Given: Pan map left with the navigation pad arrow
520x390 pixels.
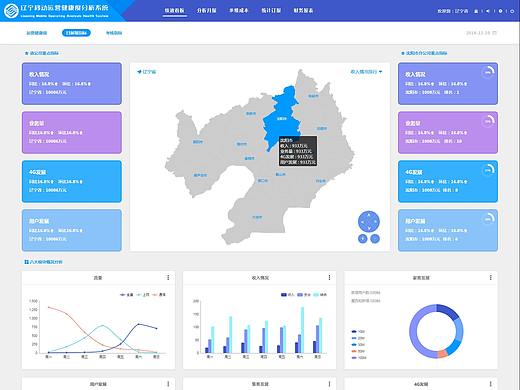Looking at the screenshot, I should (x=362, y=221).
